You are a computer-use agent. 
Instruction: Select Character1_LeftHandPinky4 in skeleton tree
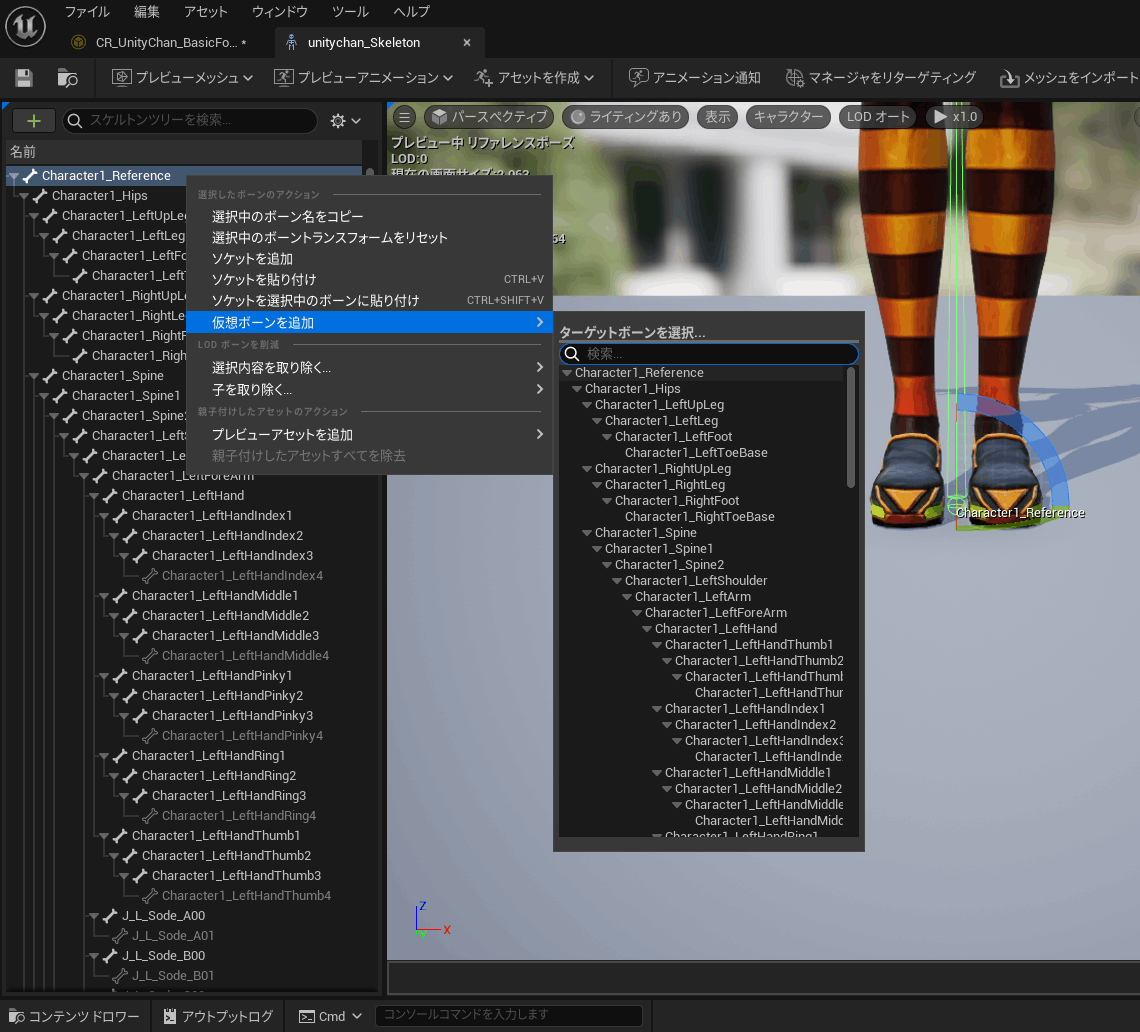(x=242, y=736)
